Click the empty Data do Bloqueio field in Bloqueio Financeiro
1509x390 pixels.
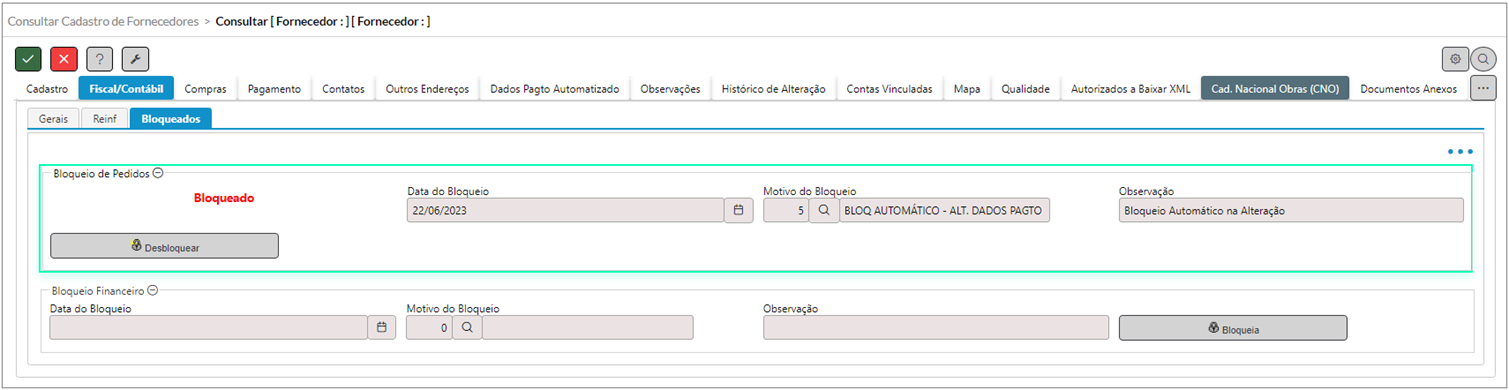pos(208,328)
